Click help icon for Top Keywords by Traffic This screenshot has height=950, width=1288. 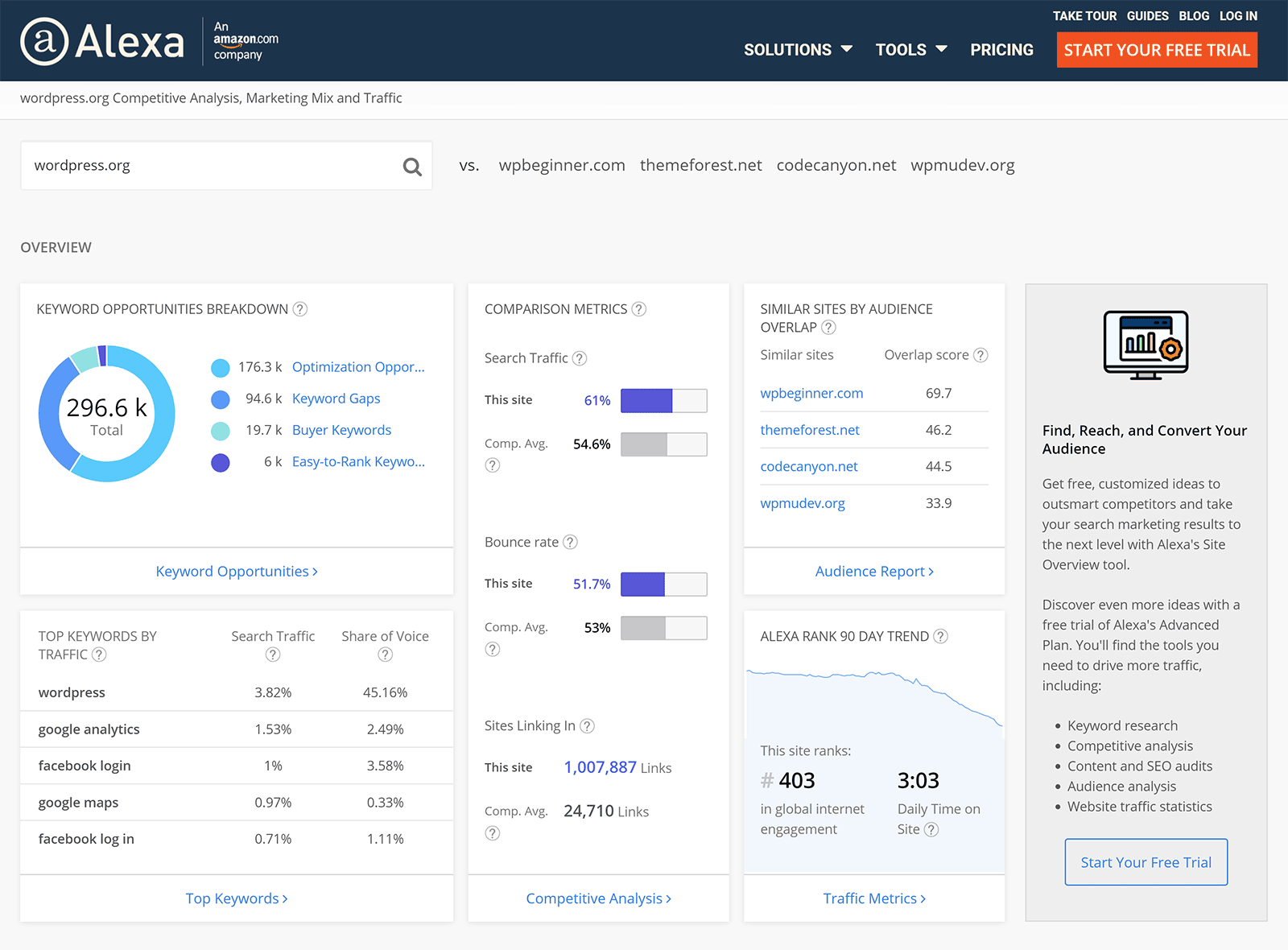(x=99, y=655)
